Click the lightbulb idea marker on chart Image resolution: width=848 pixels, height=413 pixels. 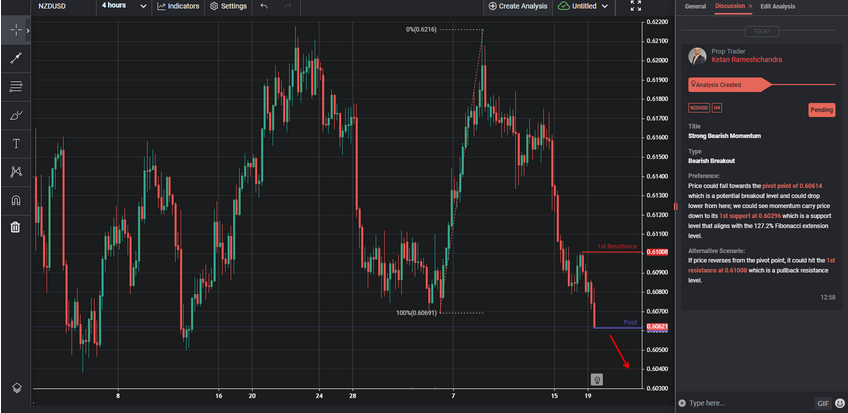597,379
